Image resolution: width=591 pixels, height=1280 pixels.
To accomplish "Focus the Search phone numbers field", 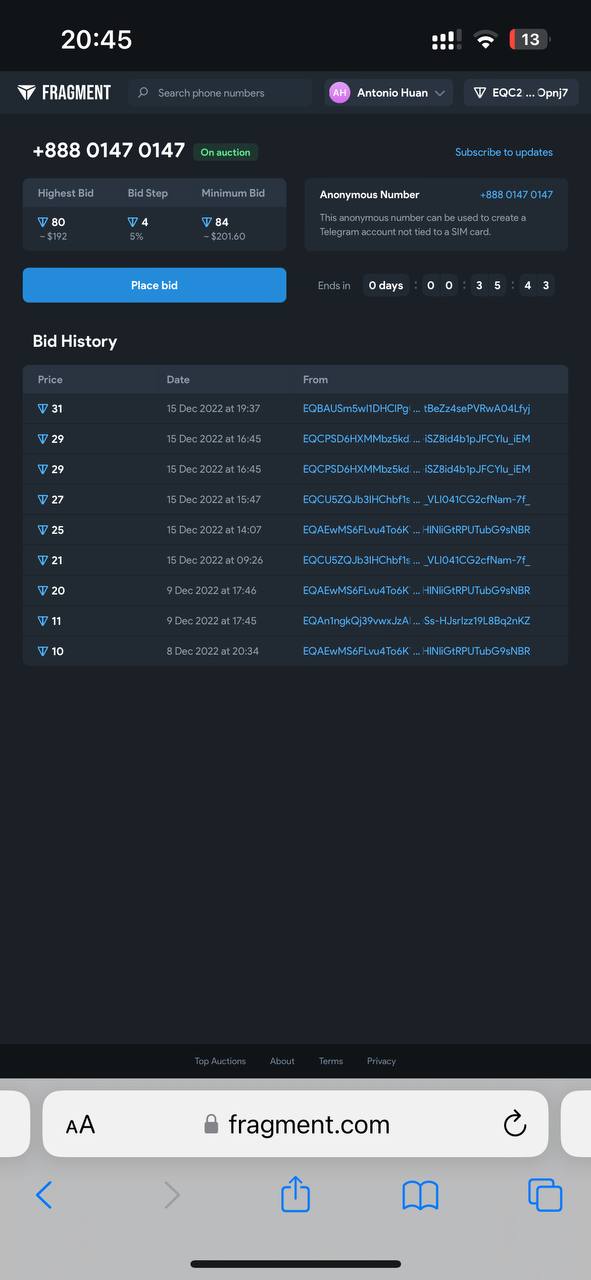I will click(220, 93).
